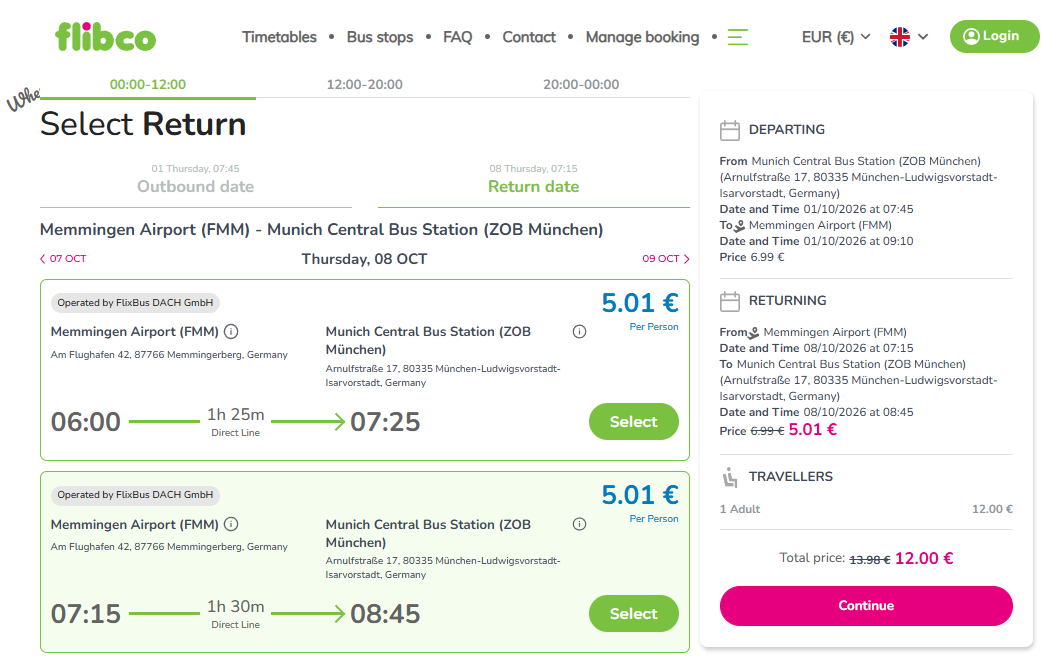Click the Select Return heading
The height and width of the screenshot is (663, 1042).
click(143, 124)
